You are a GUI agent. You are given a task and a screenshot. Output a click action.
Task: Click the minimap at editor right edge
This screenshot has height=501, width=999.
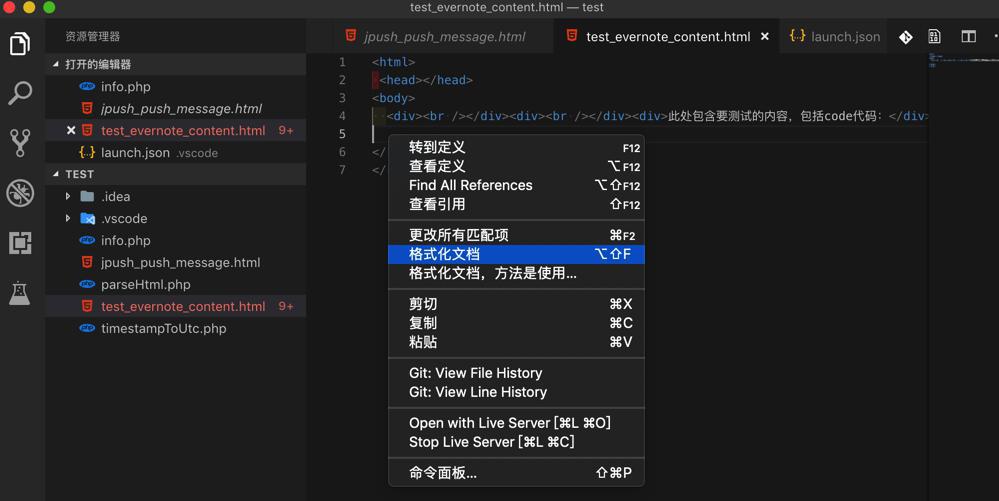coord(963,276)
